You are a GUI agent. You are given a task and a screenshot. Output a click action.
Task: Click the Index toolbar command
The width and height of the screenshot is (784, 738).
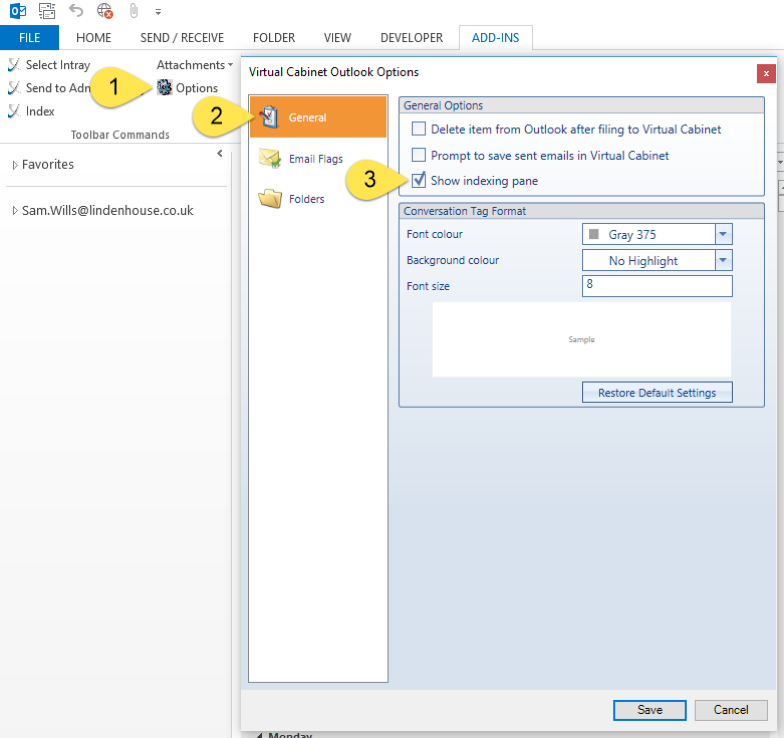31,111
